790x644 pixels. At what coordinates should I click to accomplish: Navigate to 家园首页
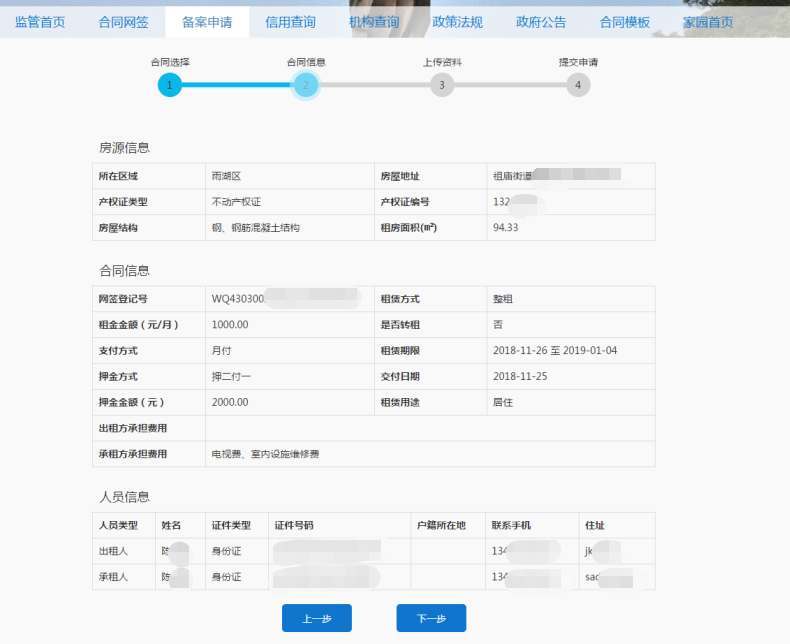(708, 22)
